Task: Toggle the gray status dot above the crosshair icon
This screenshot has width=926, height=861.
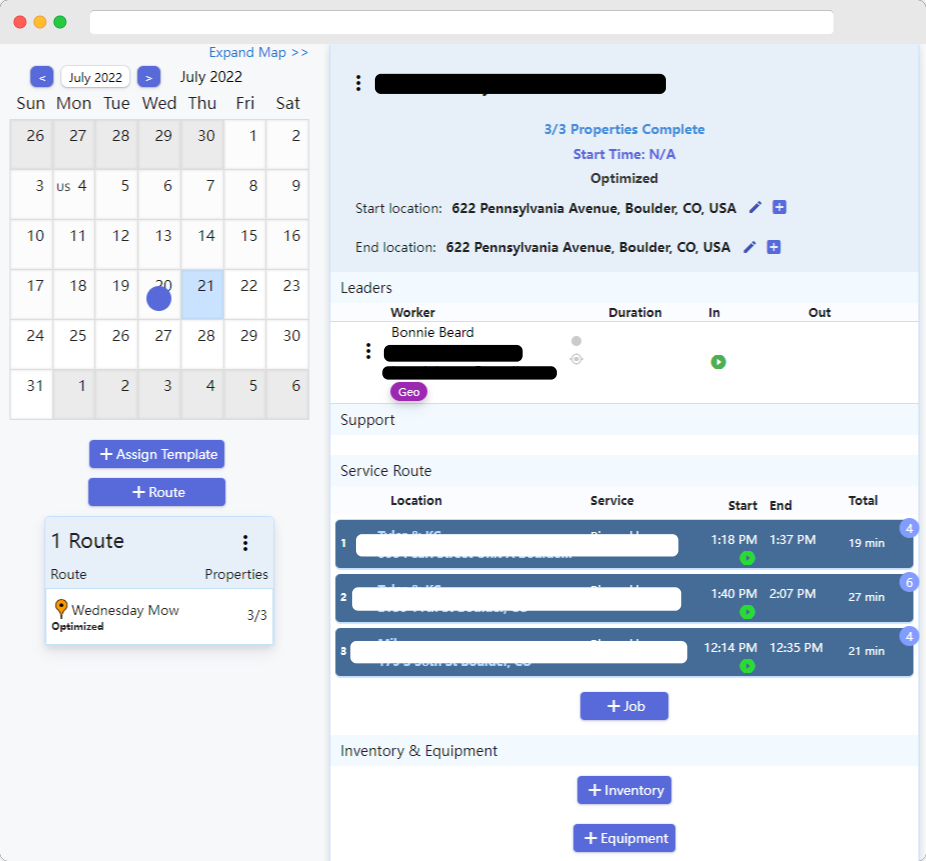Action: pos(576,340)
